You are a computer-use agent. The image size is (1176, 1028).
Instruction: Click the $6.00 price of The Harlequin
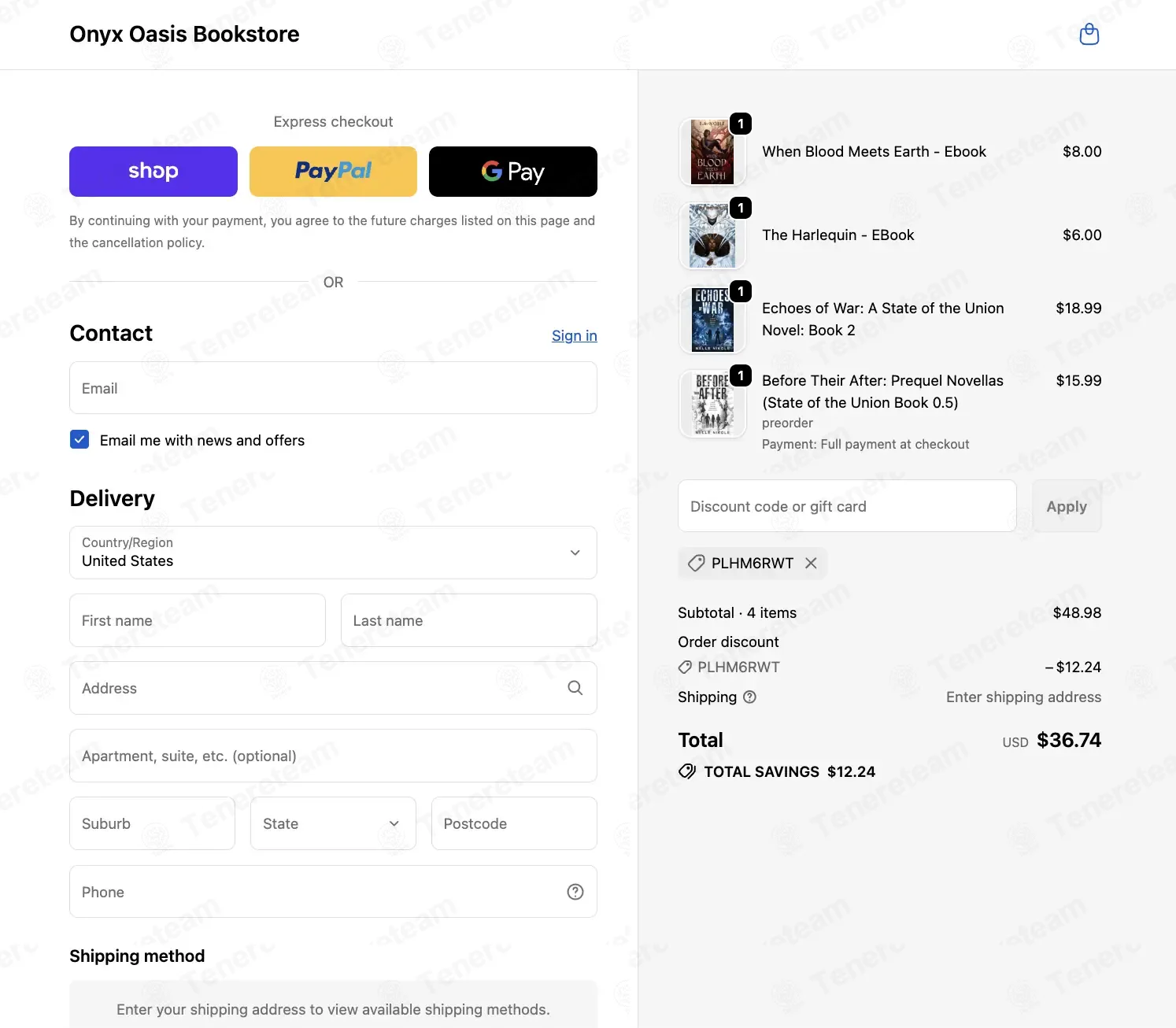coord(1082,235)
